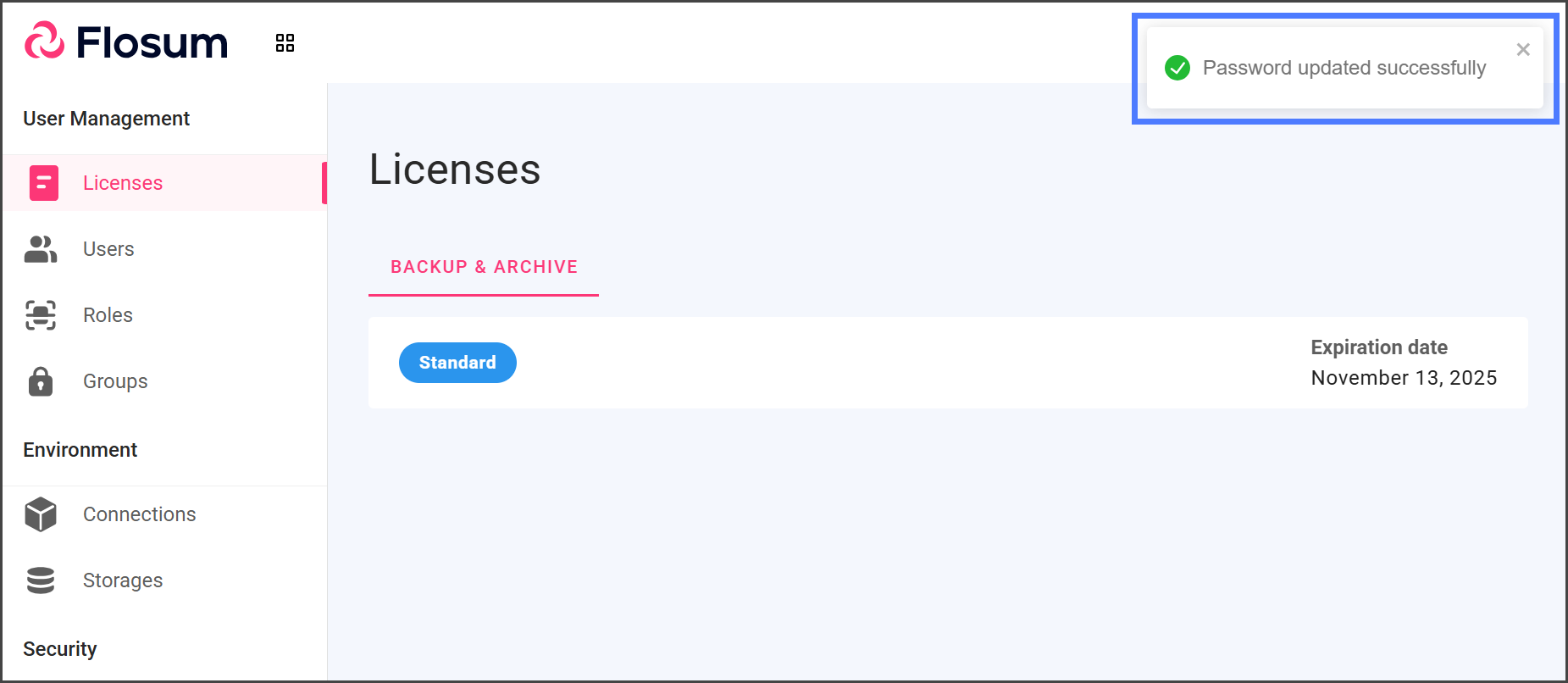Select Storages under Environment

123,580
